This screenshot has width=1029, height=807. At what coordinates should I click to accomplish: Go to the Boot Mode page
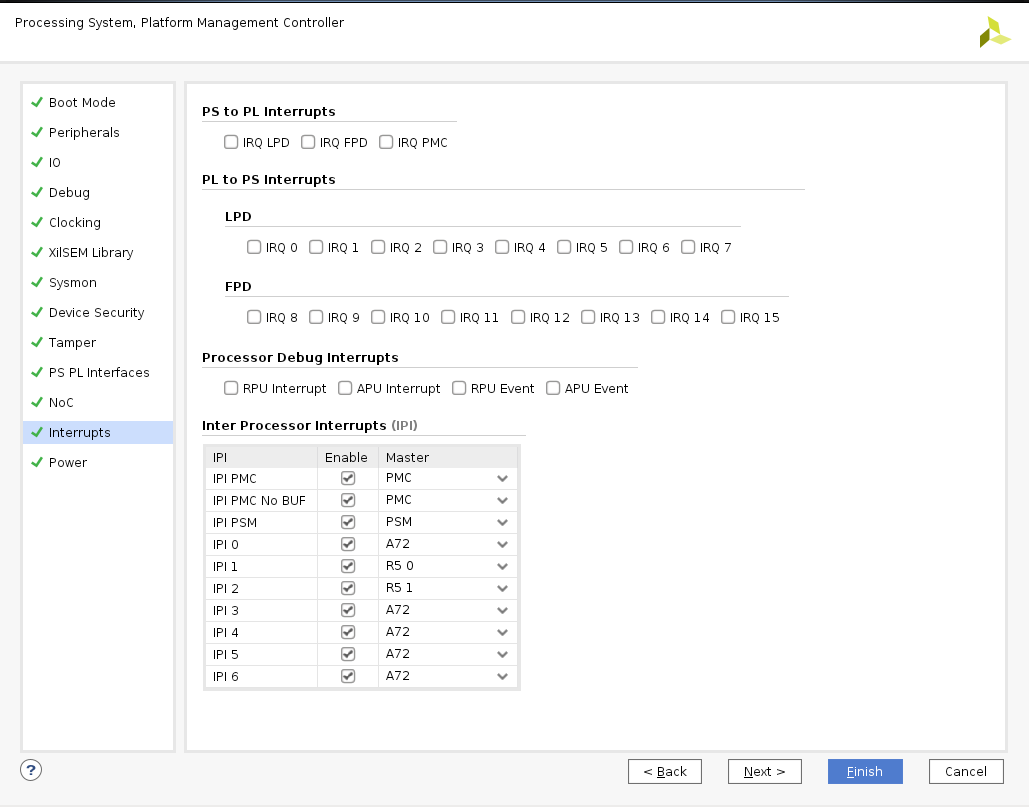click(x=82, y=103)
